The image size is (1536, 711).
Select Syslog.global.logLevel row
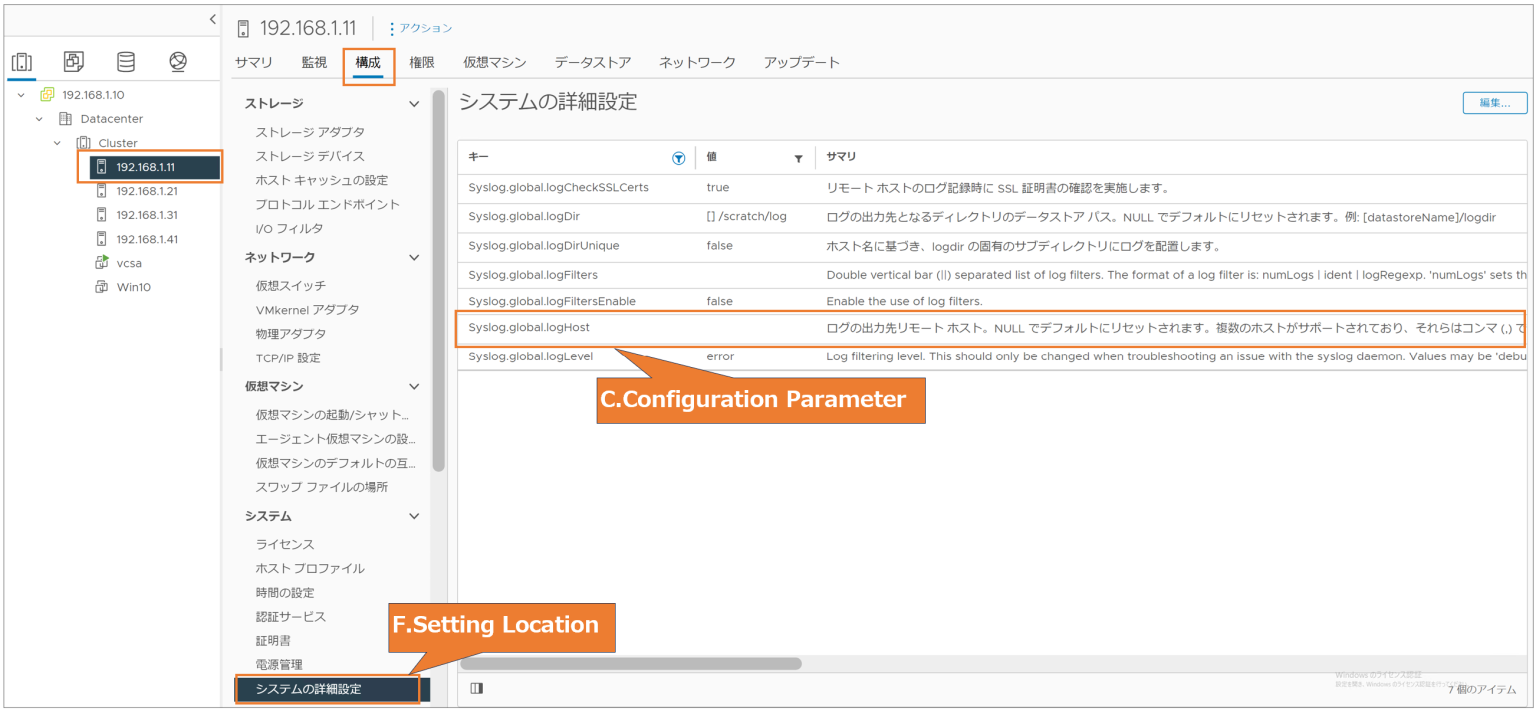[x=993, y=356]
